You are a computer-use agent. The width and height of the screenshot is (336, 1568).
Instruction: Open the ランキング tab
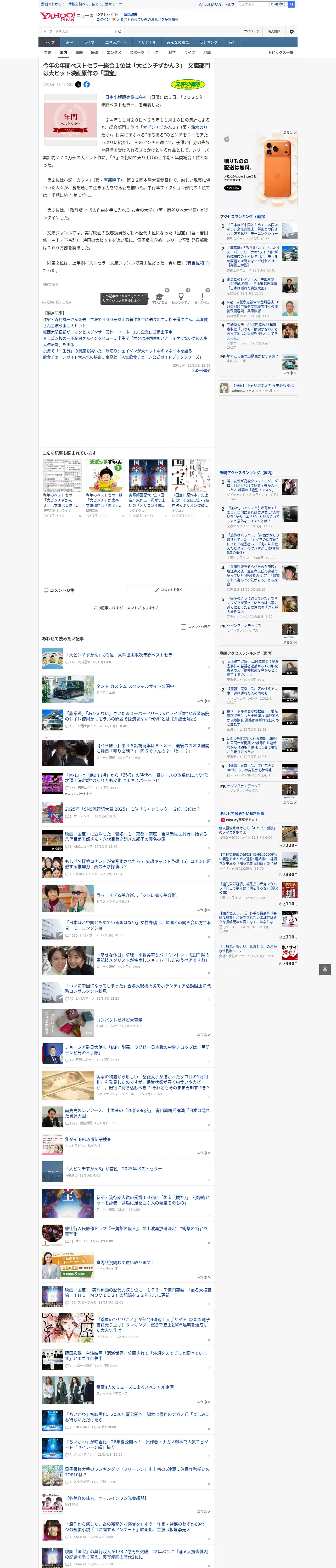coord(209,43)
